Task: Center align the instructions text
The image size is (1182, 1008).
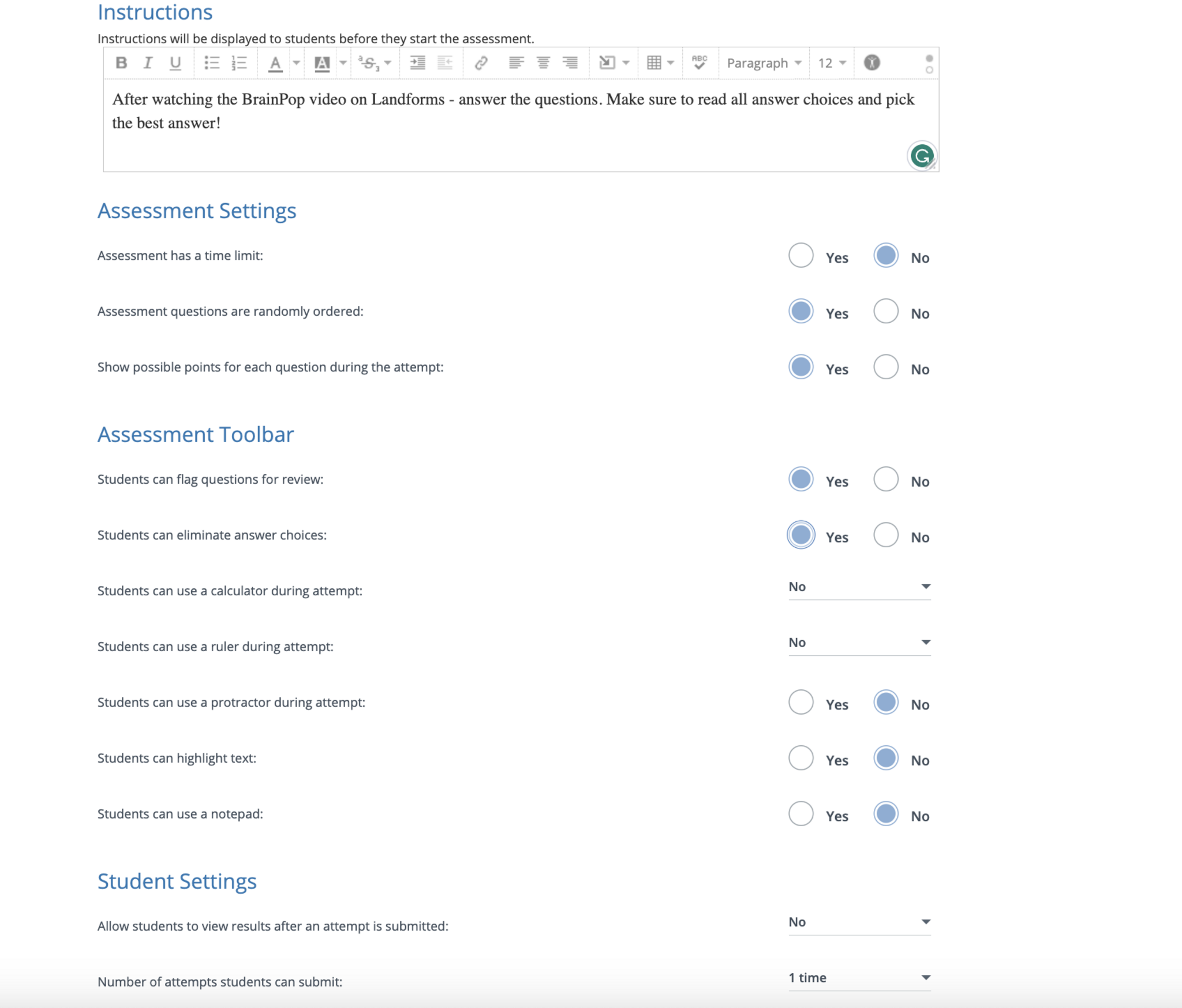Action: (x=543, y=63)
